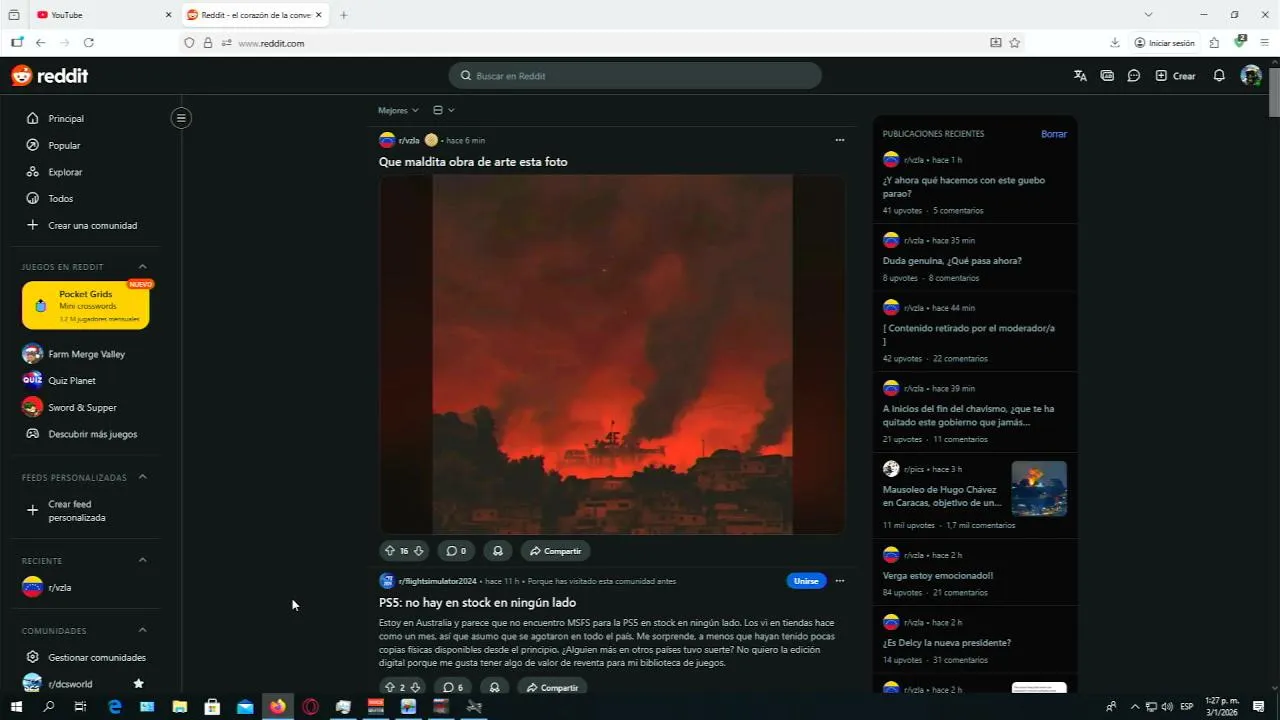Screen dimensions: 1280x720
Task: Open the user avatar menu
Action: (x=1251, y=76)
